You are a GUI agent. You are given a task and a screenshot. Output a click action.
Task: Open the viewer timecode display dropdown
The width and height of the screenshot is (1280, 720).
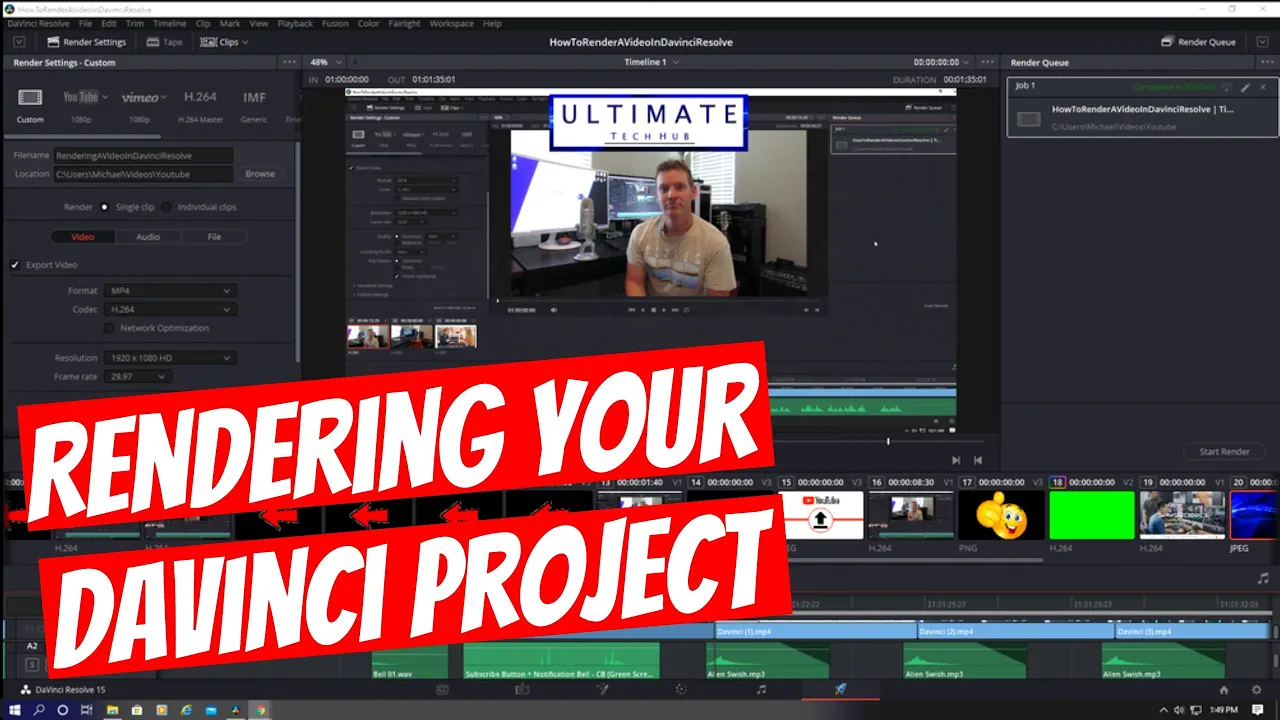point(942,62)
